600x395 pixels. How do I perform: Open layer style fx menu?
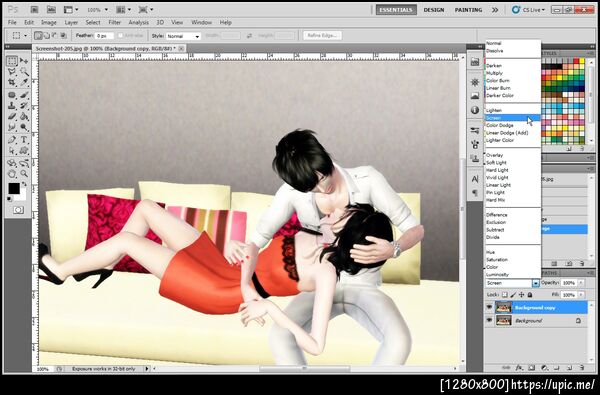click(519, 368)
